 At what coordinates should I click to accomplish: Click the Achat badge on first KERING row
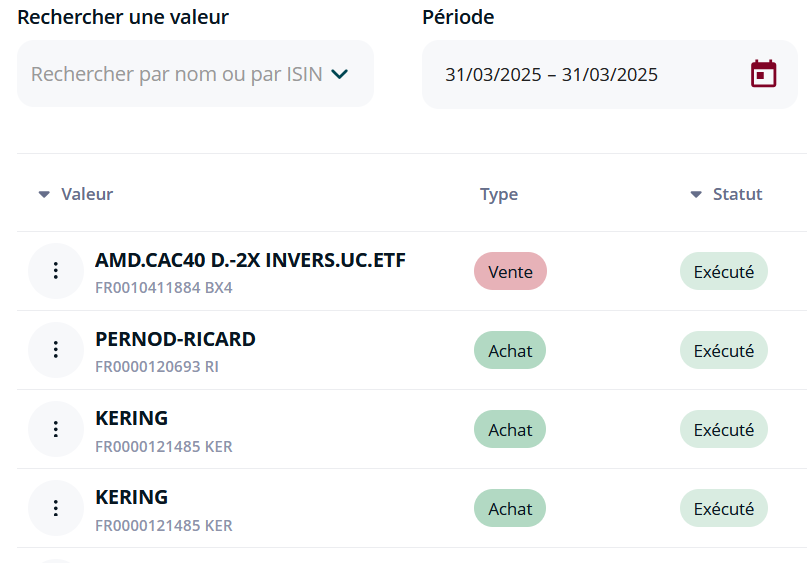coord(510,429)
